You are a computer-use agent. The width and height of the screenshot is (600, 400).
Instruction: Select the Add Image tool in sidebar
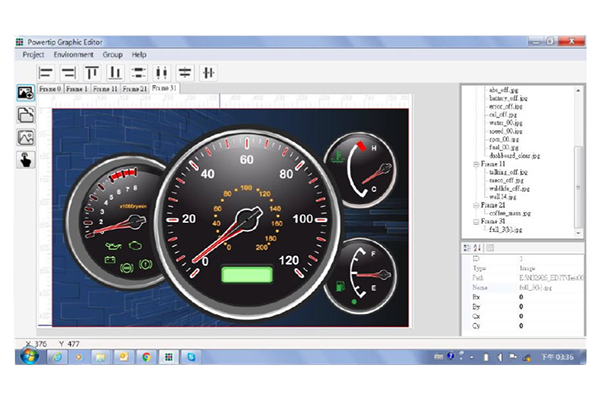[26, 93]
